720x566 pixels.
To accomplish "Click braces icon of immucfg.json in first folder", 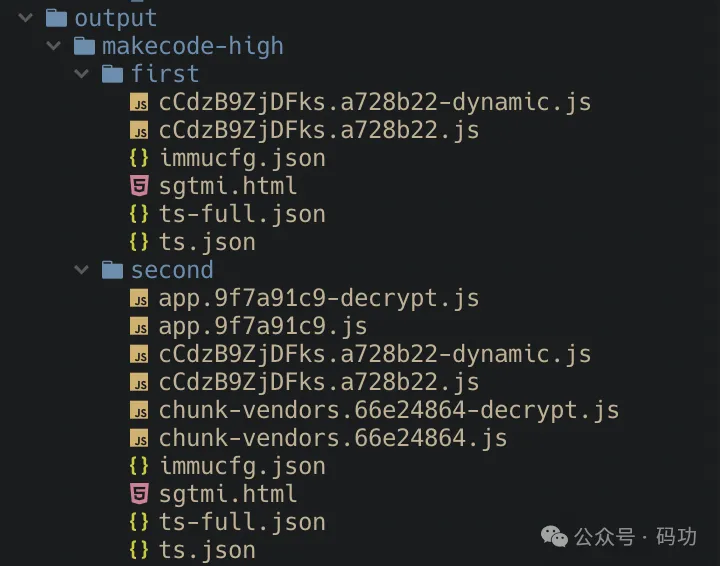I will pyautogui.click(x=139, y=158).
